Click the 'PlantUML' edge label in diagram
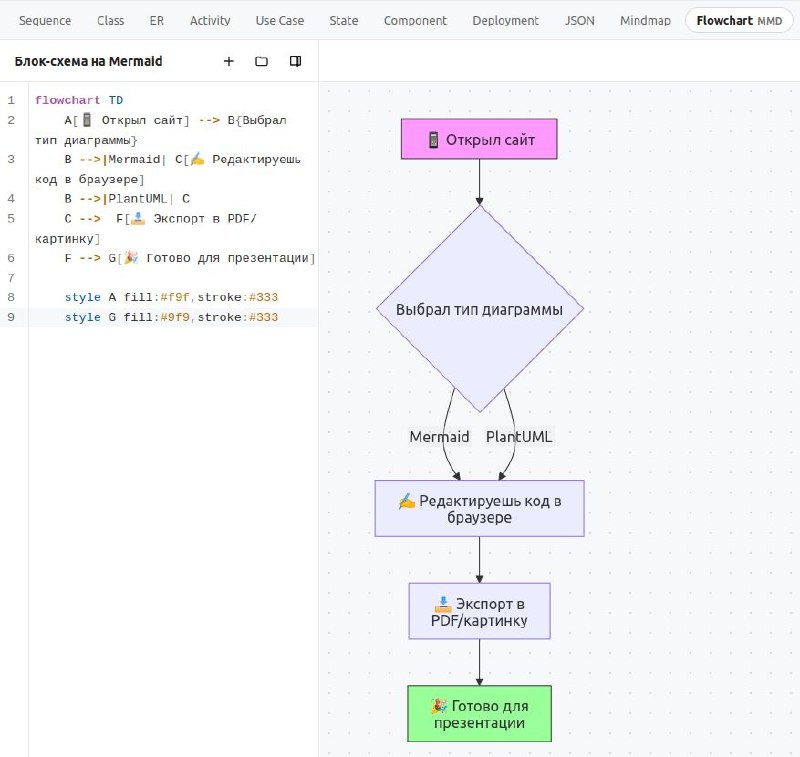The width and height of the screenshot is (800, 757). tap(519, 437)
